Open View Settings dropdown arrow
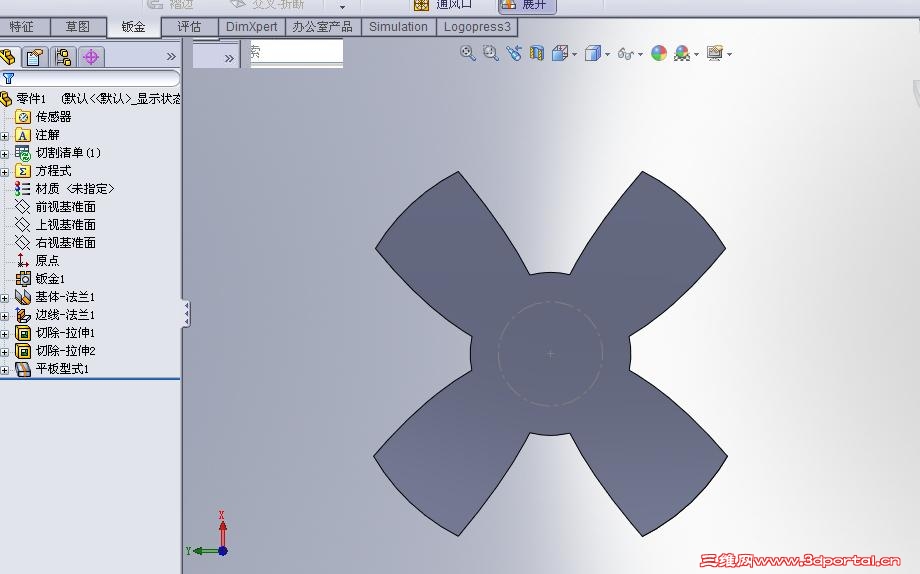920x574 pixels. click(729, 55)
